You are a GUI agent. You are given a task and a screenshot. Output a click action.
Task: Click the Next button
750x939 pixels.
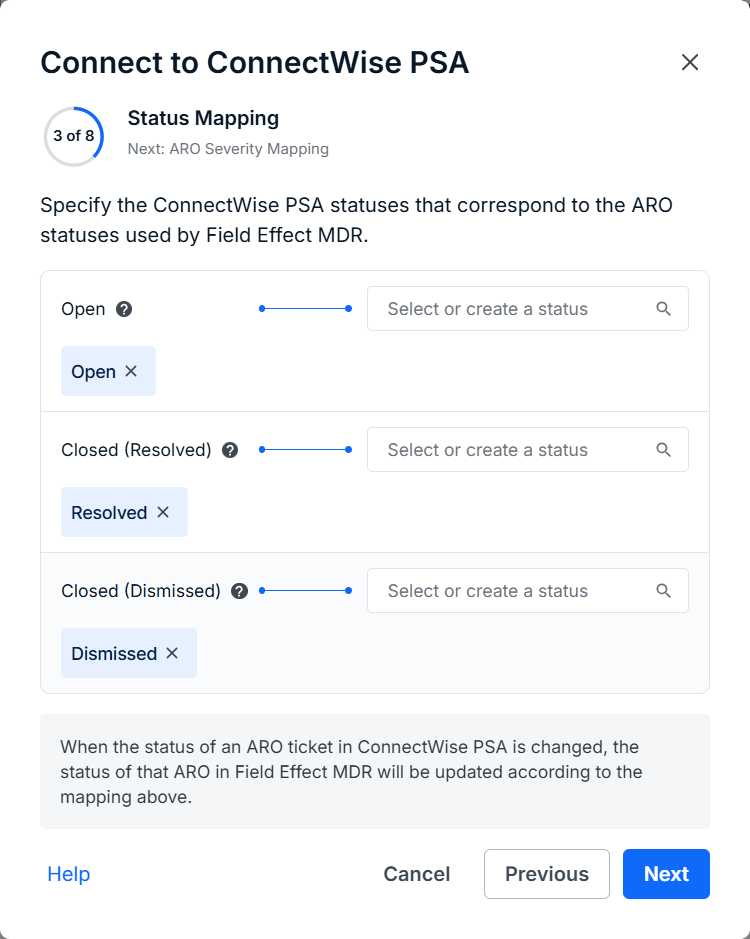point(666,874)
